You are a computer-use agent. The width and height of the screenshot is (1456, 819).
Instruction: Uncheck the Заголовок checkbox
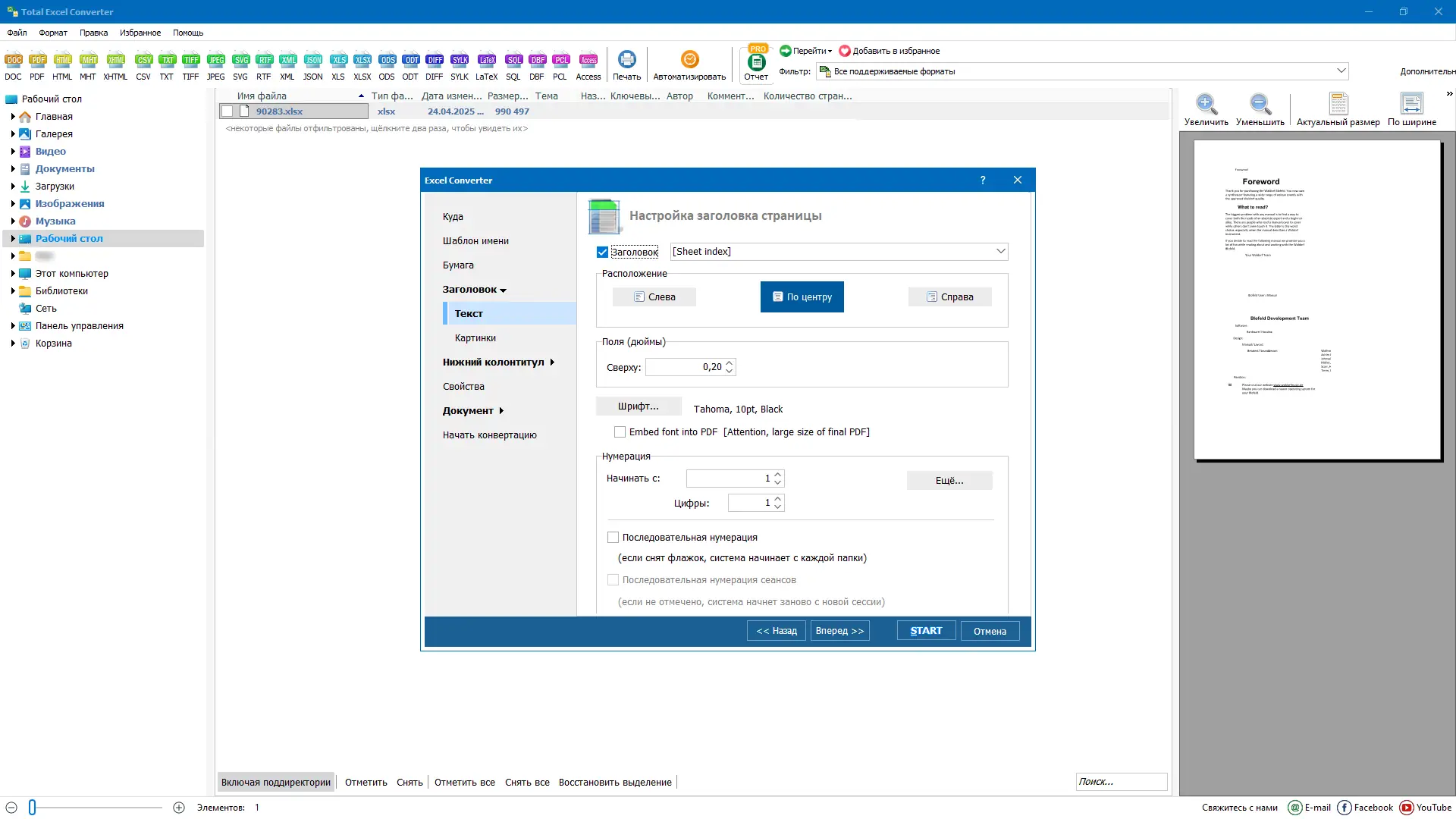coord(601,252)
